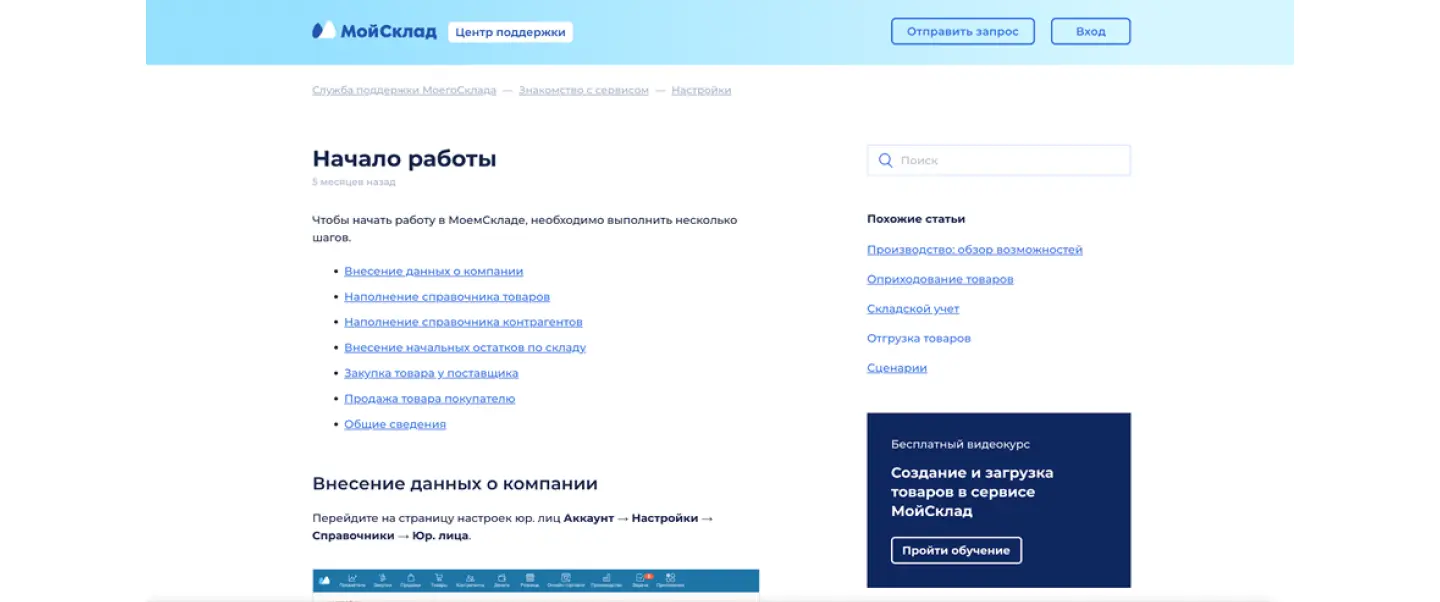Click the intro paragraph Чтобы начать работу
Screen dimensions: 1440x602
point(524,229)
